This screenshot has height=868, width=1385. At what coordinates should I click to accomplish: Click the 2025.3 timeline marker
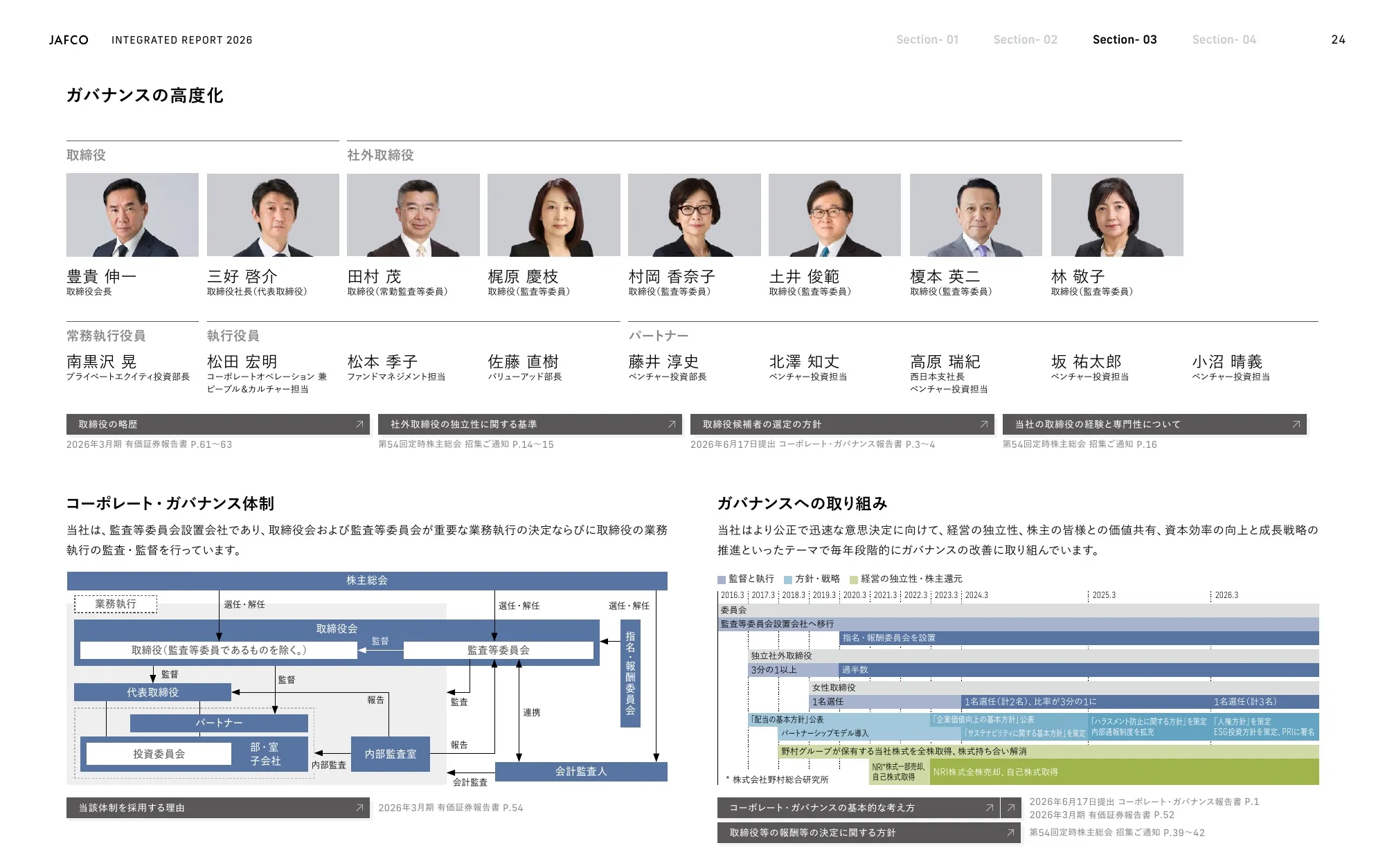click(x=1104, y=595)
